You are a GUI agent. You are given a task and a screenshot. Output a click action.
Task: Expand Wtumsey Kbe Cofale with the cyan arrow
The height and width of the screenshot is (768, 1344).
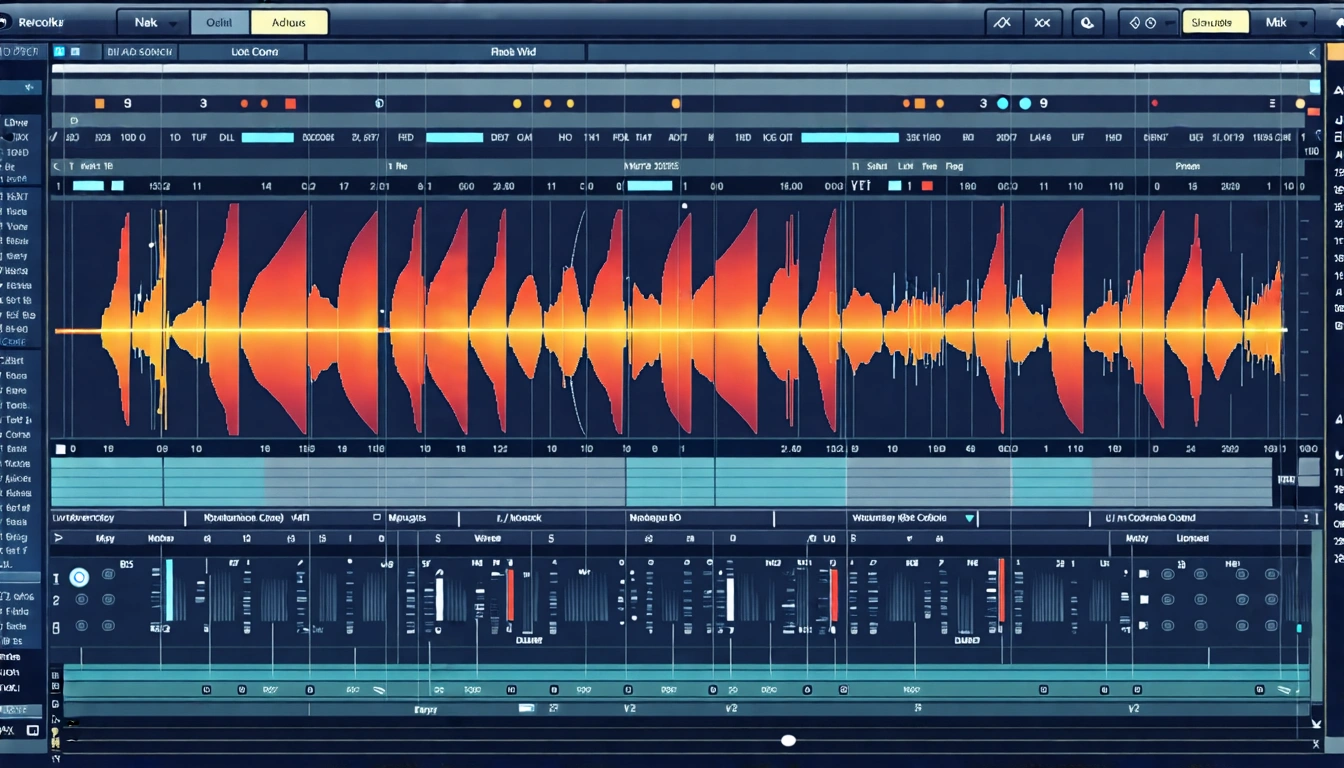tap(969, 518)
